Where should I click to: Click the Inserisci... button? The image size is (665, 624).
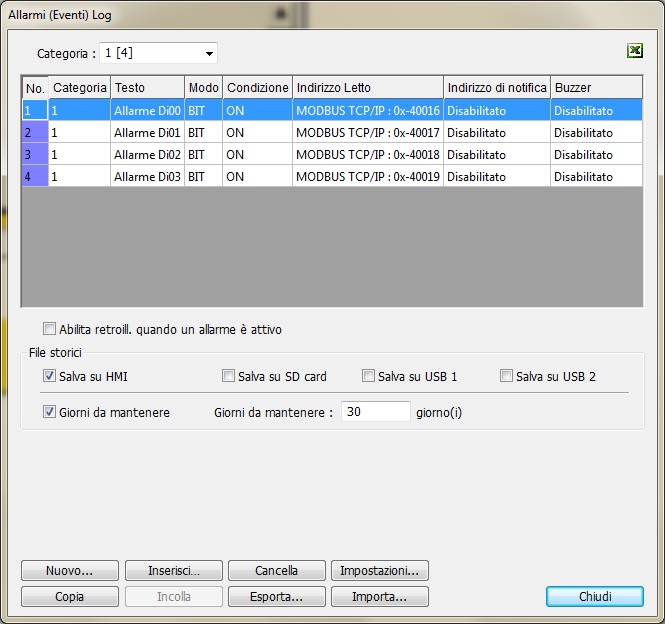coord(173,571)
